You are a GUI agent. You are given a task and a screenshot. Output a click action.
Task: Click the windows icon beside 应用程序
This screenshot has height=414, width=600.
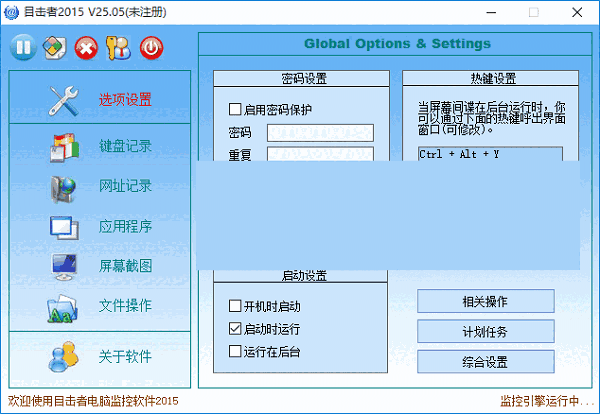pos(64,228)
